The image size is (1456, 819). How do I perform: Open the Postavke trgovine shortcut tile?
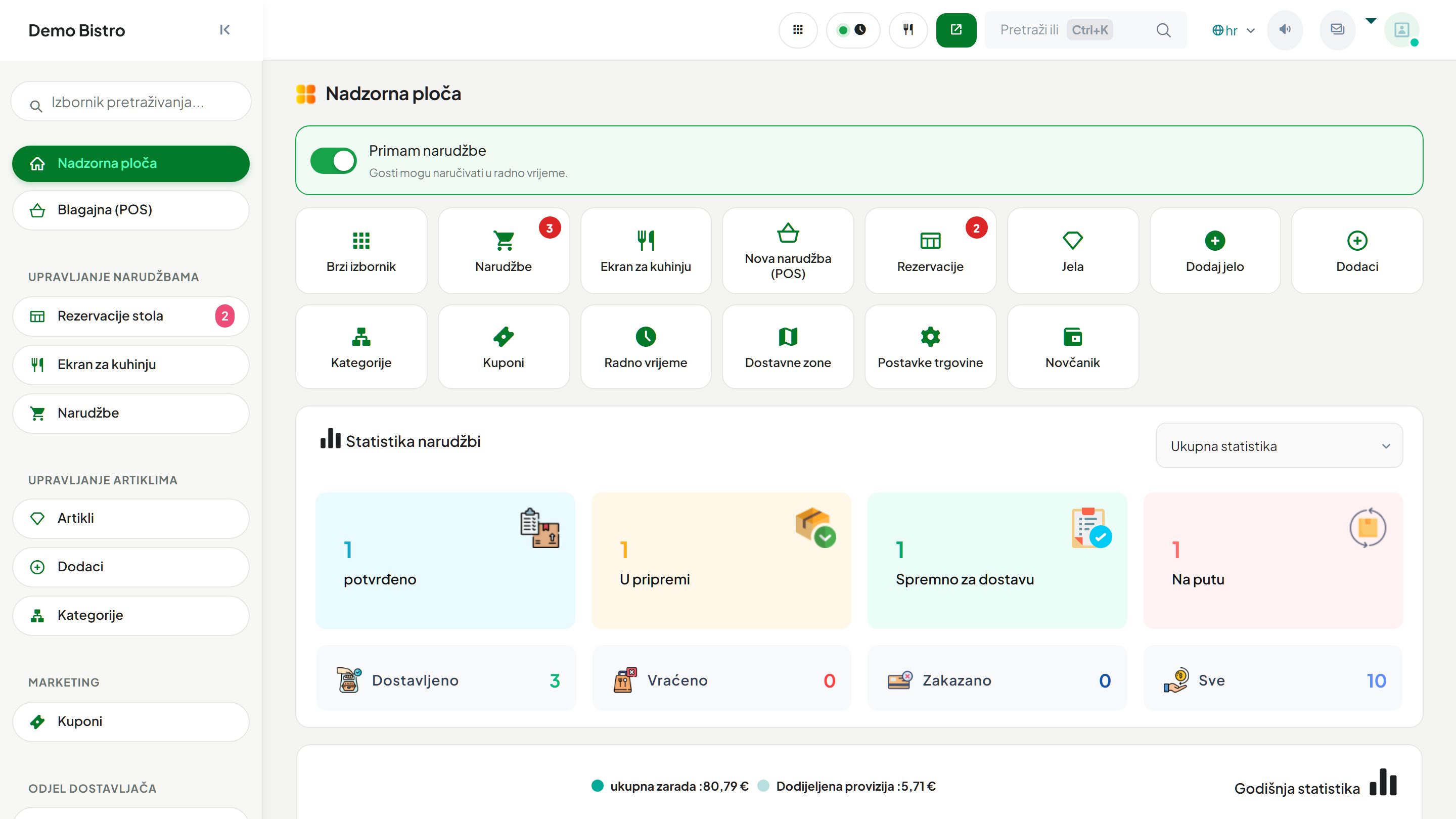pos(930,346)
